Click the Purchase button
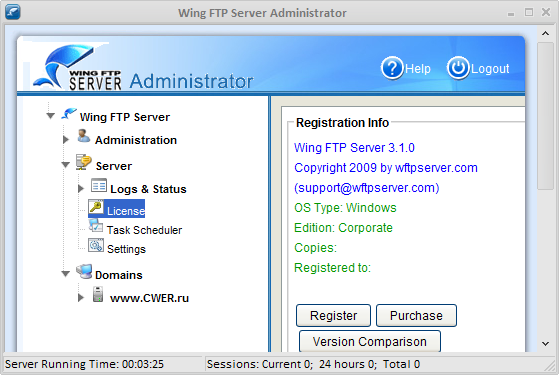559x375 pixels. coord(416,315)
